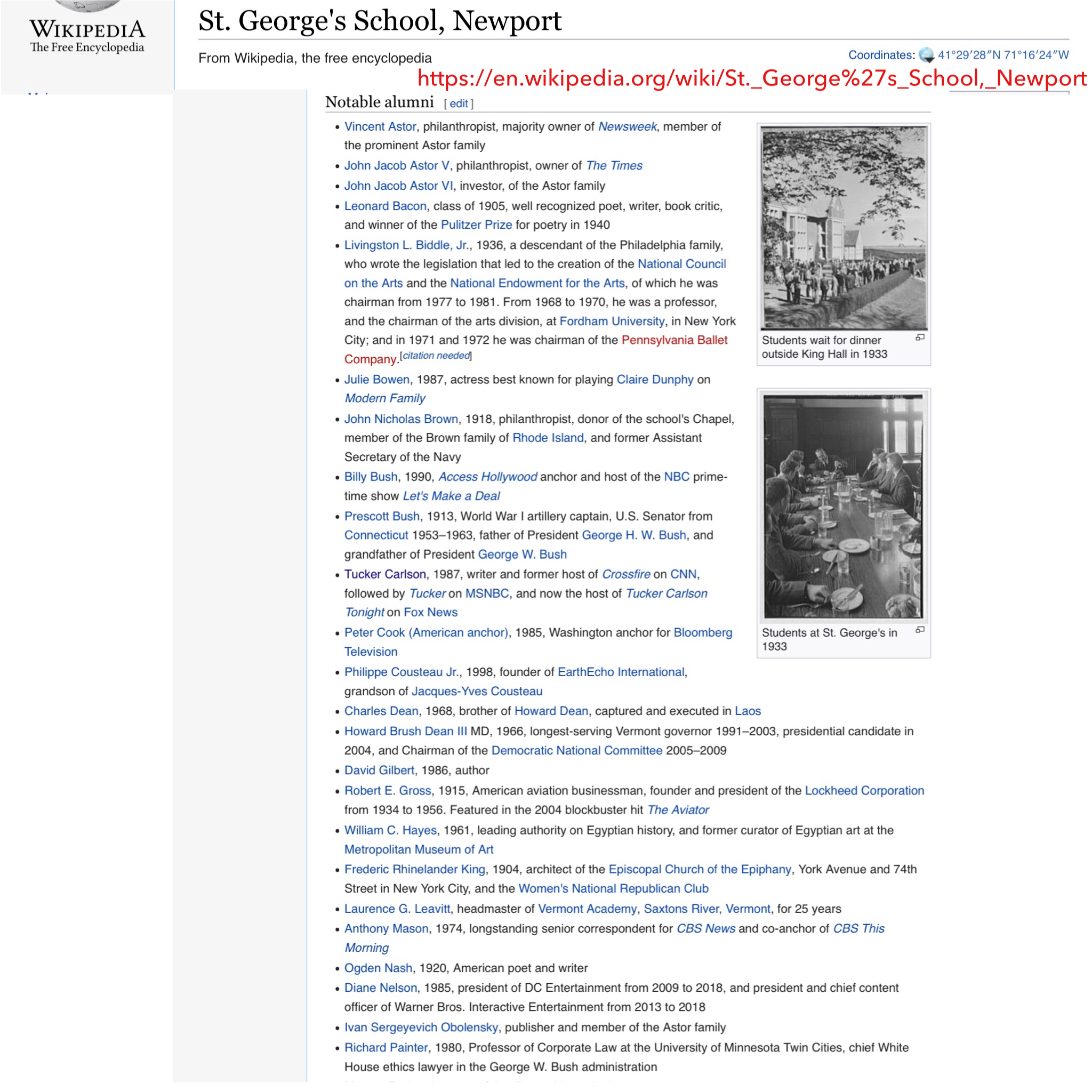The image size is (1092, 1092).
Task: Open Livingston L. Biddle, Jr. article
Action: 406,245
